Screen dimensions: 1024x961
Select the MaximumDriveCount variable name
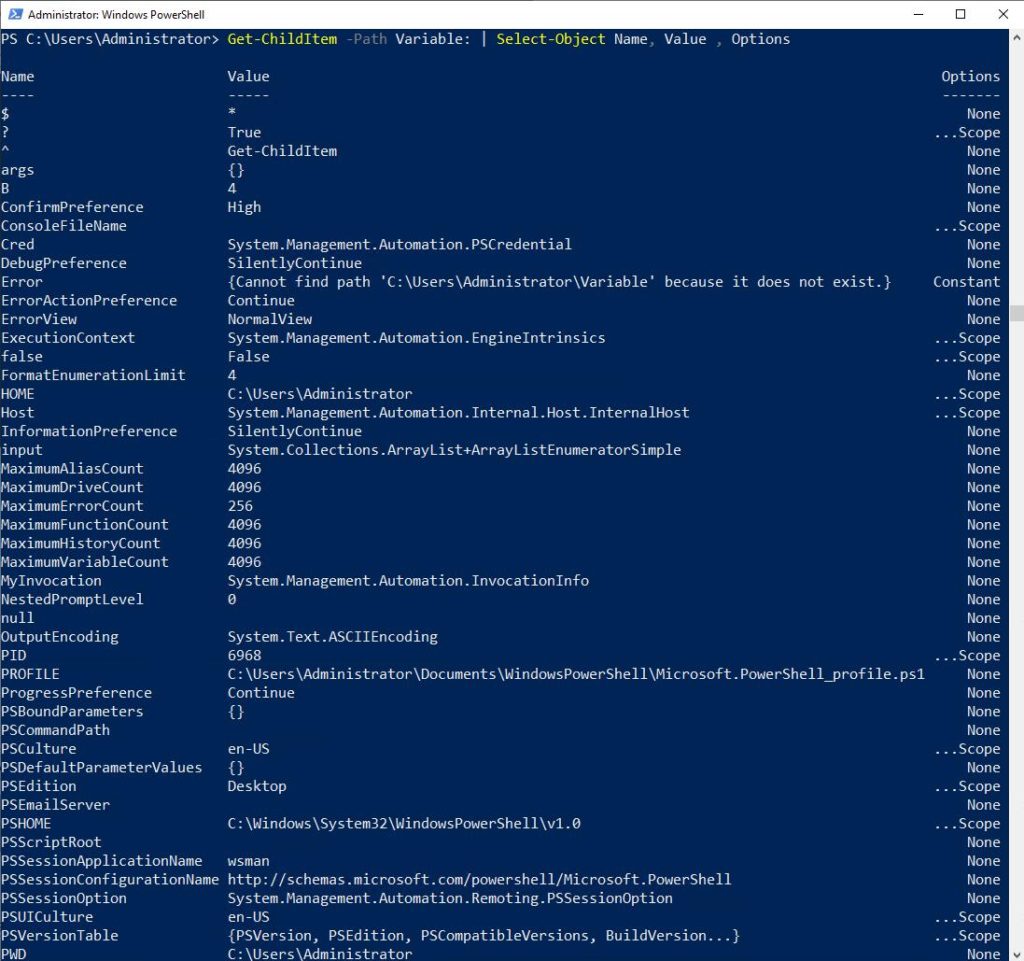[72, 488]
